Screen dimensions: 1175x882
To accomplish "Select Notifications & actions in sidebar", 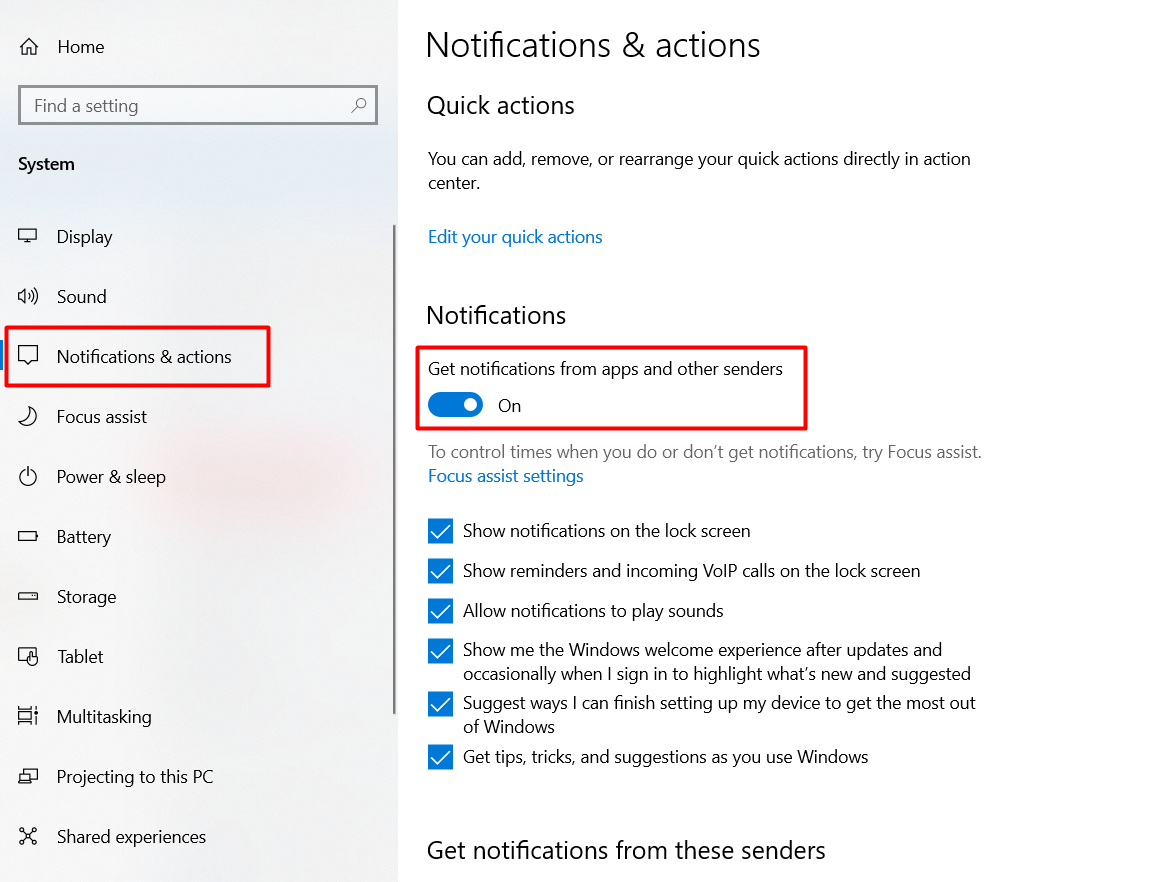I will 144,357.
